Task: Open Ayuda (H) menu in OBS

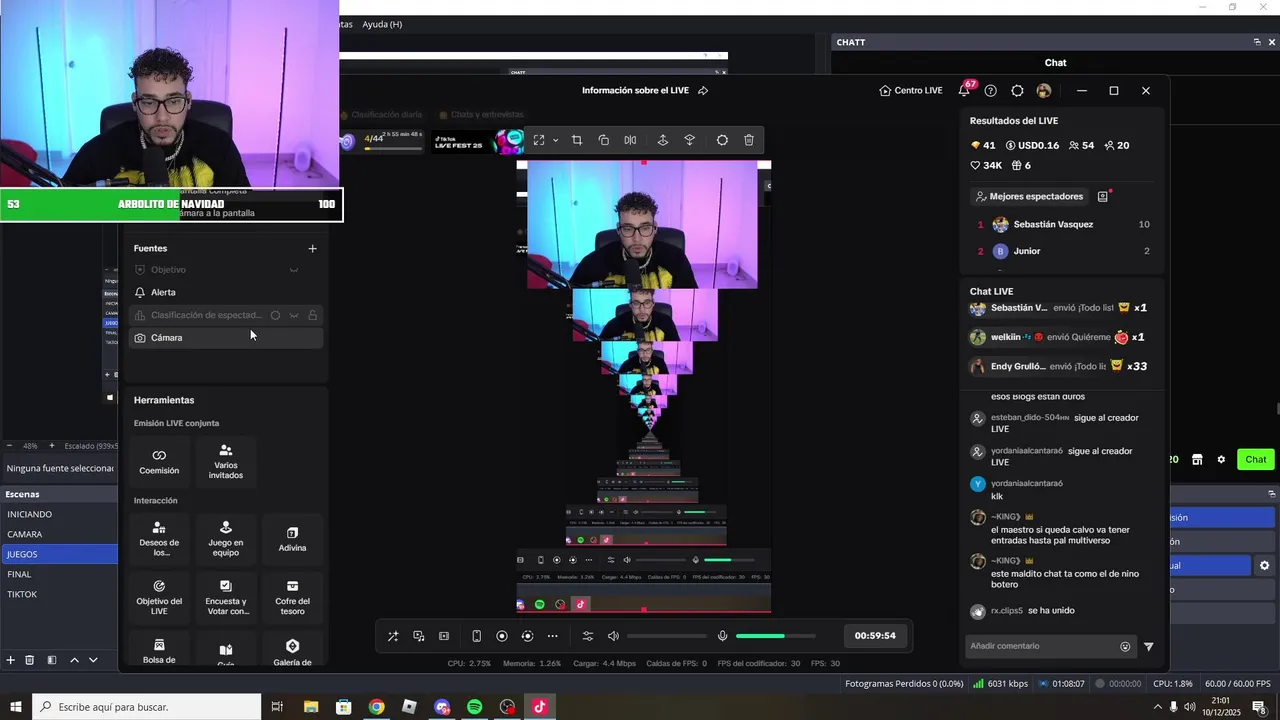Action: (x=382, y=24)
